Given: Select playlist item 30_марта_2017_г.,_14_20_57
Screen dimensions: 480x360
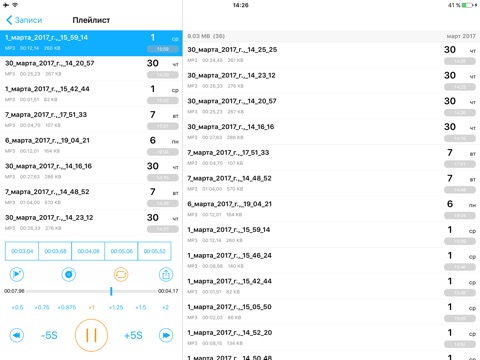Looking at the screenshot, I should (91, 68).
